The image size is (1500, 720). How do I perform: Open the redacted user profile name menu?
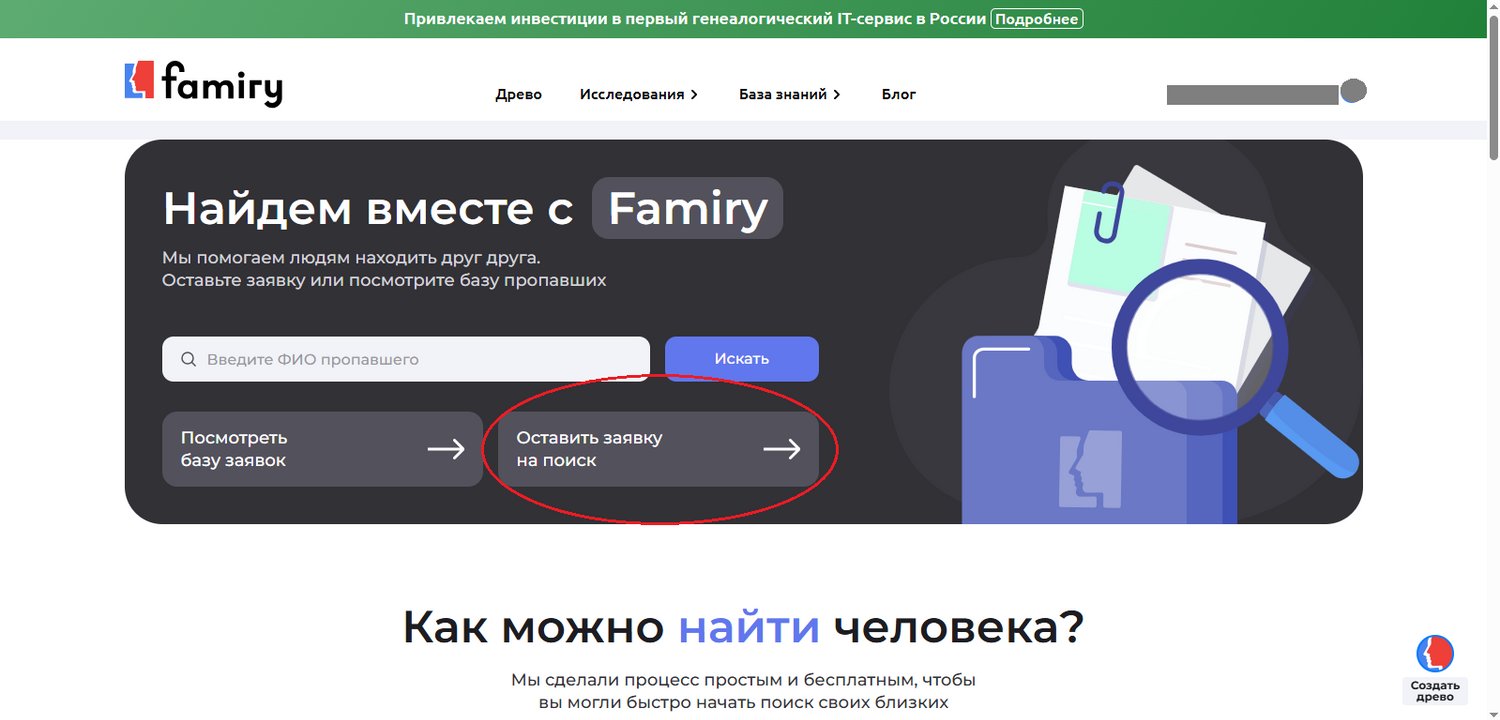[x=1251, y=95]
